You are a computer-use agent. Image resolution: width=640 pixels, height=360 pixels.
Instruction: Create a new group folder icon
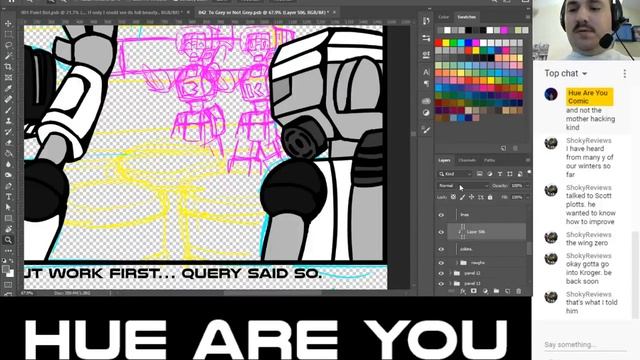pos(496,291)
